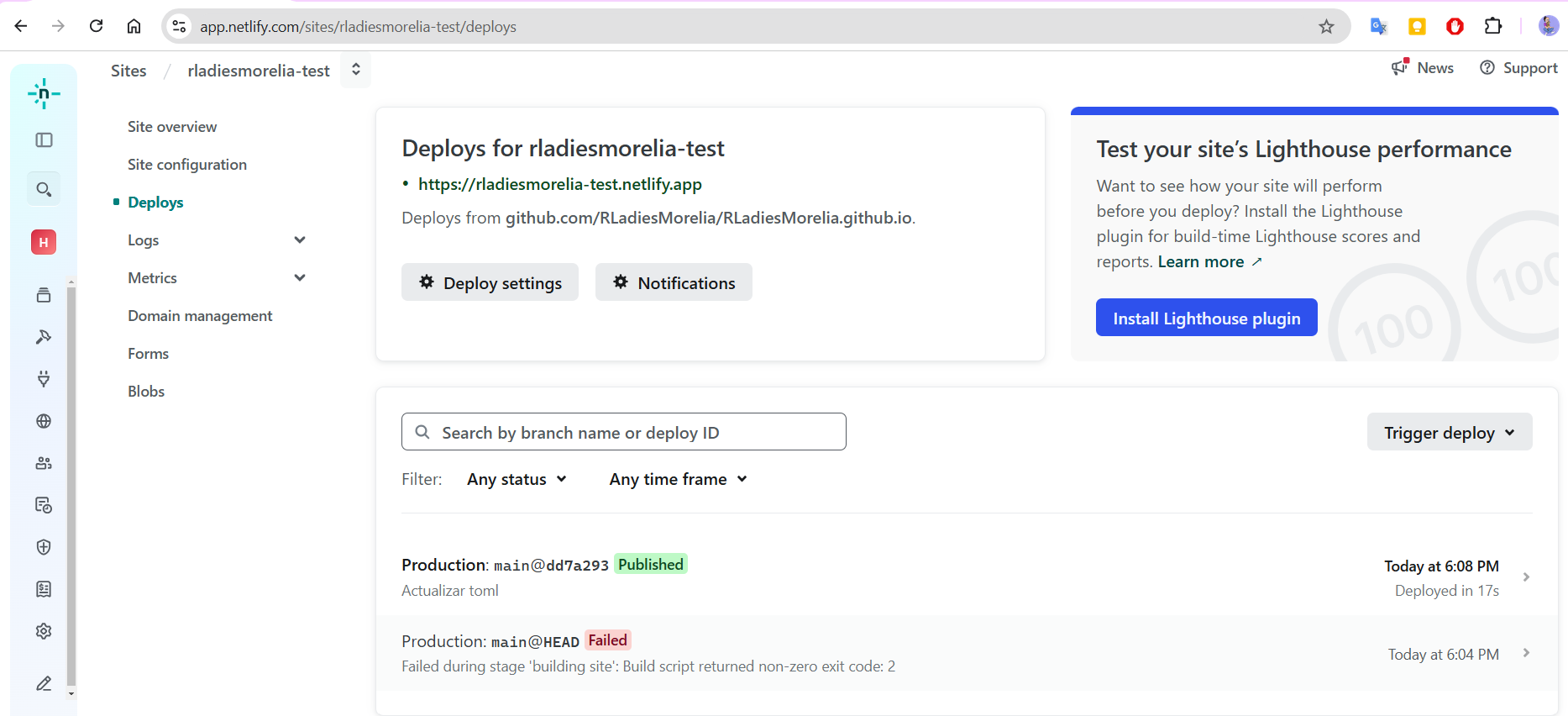Viewport: 1568px width, 716px height.
Task: Follow the Learn more link
Action: (1209, 261)
